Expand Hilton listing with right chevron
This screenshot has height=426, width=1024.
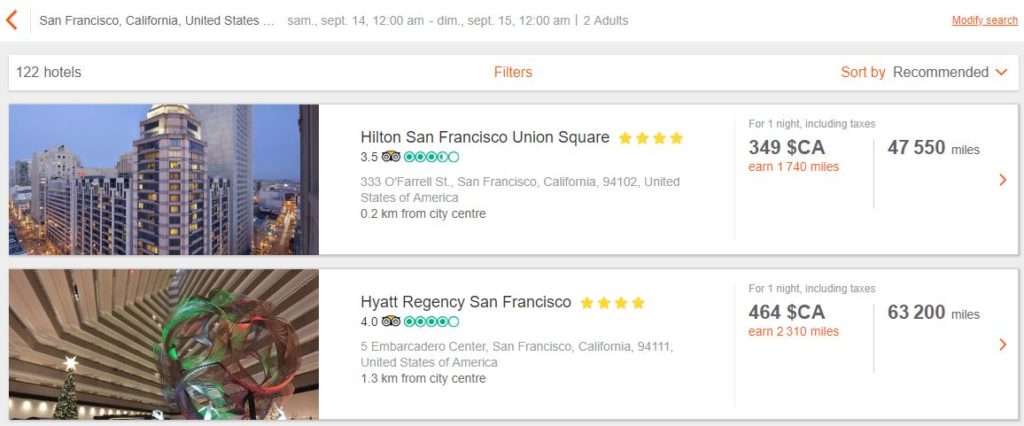1003,180
